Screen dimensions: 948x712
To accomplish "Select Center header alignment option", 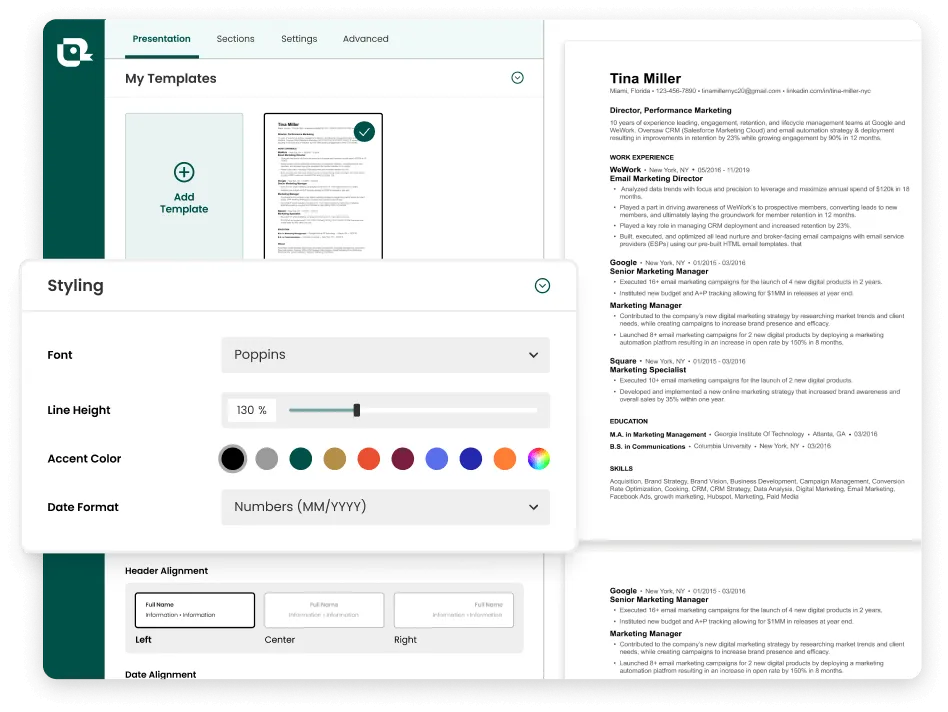I will click(324, 610).
